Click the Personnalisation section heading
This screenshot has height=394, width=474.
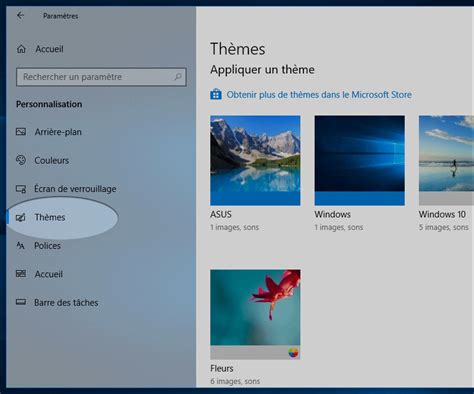pos(49,104)
